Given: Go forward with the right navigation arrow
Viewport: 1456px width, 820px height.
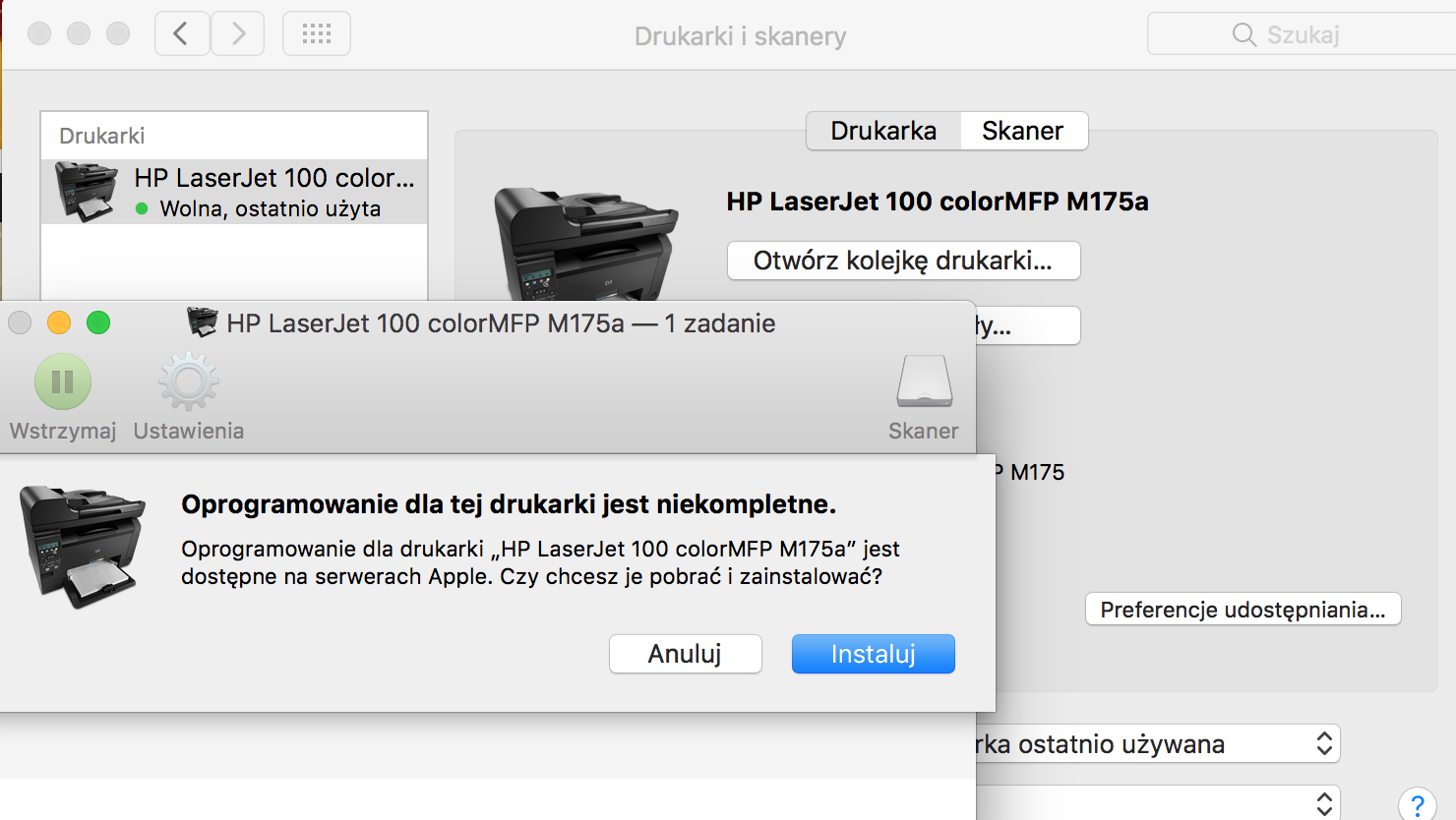Looking at the screenshot, I should point(237,32).
